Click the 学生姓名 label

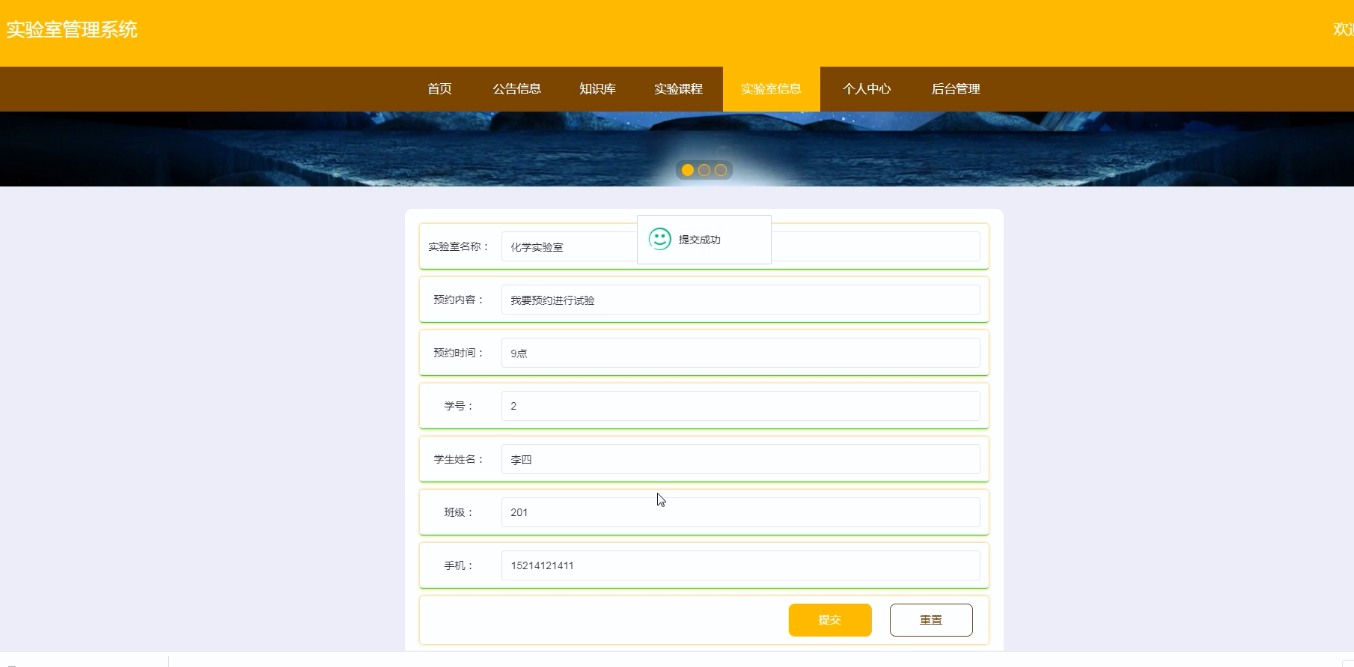459,459
